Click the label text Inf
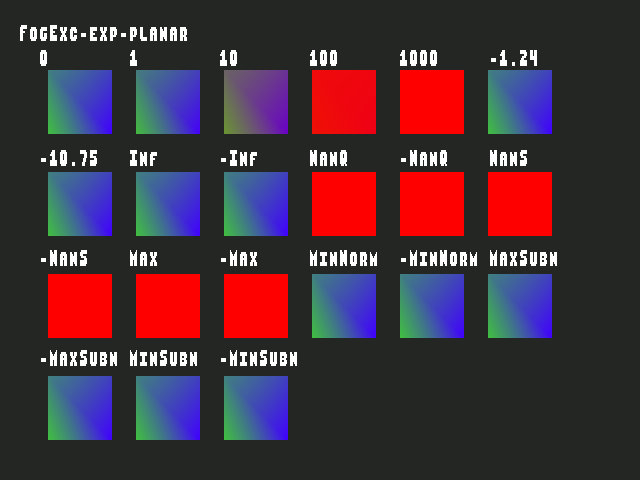The width and height of the screenshot is (640, 480). click(143, 158)
